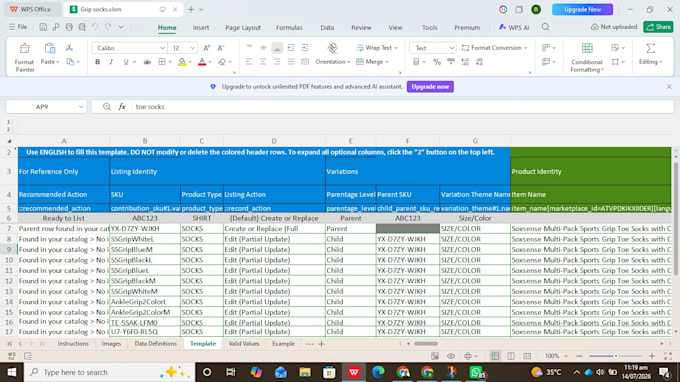Click the clear formatting eraser icon
Viewport: 680px width, 382px height.
(222, 62)
